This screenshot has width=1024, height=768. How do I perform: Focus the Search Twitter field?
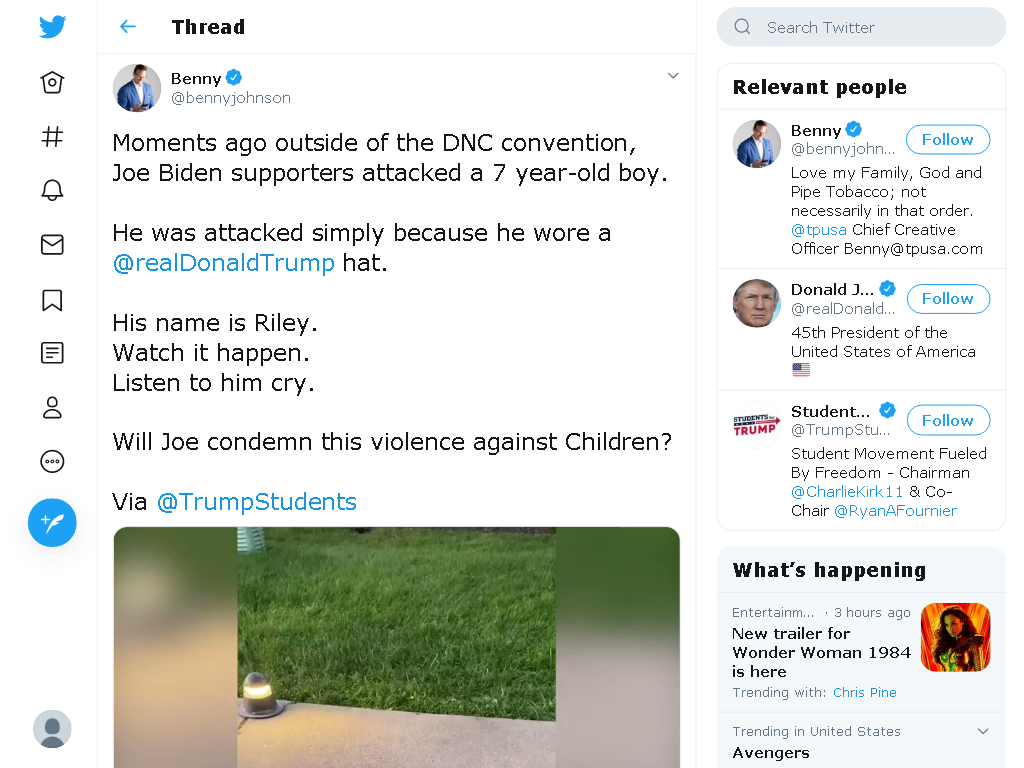tap(861, 27)
